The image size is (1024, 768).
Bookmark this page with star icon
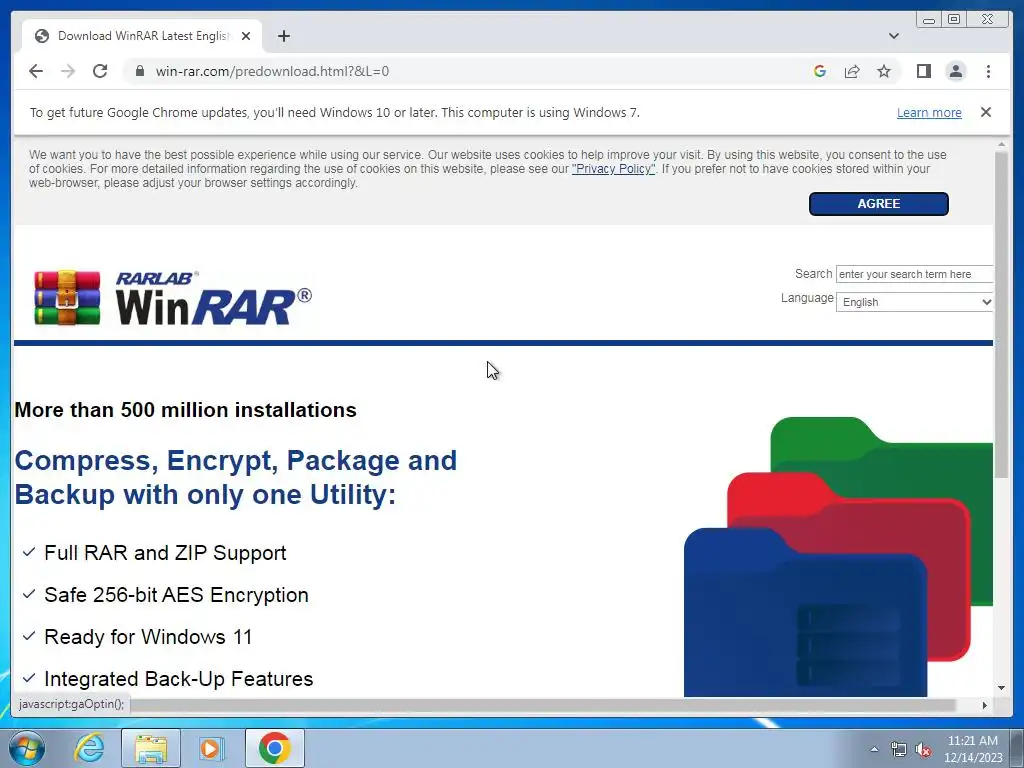884,71
